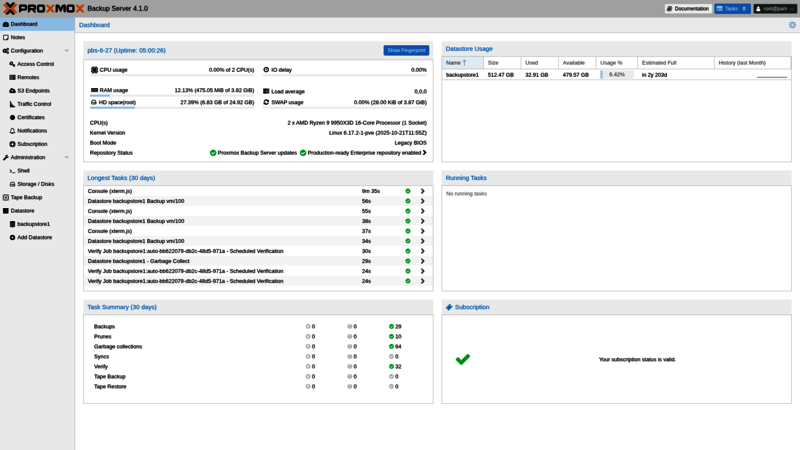Click the Storage / Disks icon
The image size is (800, 450).
pyautogui.click(x=12, y=184)
